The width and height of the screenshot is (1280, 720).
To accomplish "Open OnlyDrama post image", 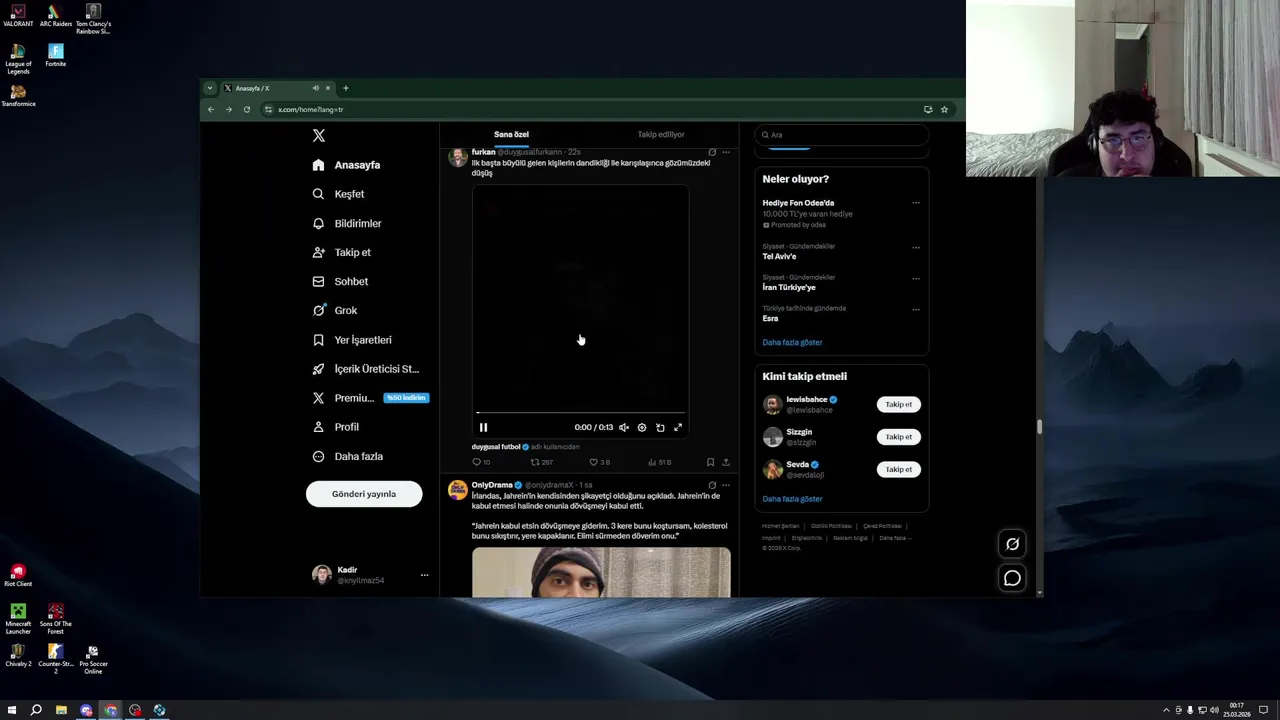I will click(601, 572).
